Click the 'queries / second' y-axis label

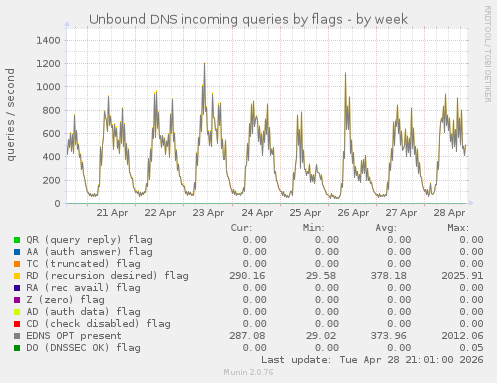pyautogui.click(x=10, y=115)
